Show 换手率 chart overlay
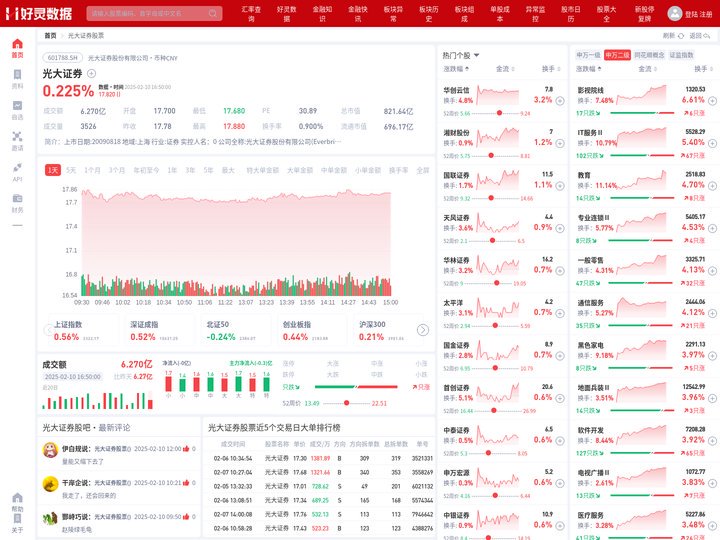The image size is (720, 540). pyautogui.click(x=399, y=170)
